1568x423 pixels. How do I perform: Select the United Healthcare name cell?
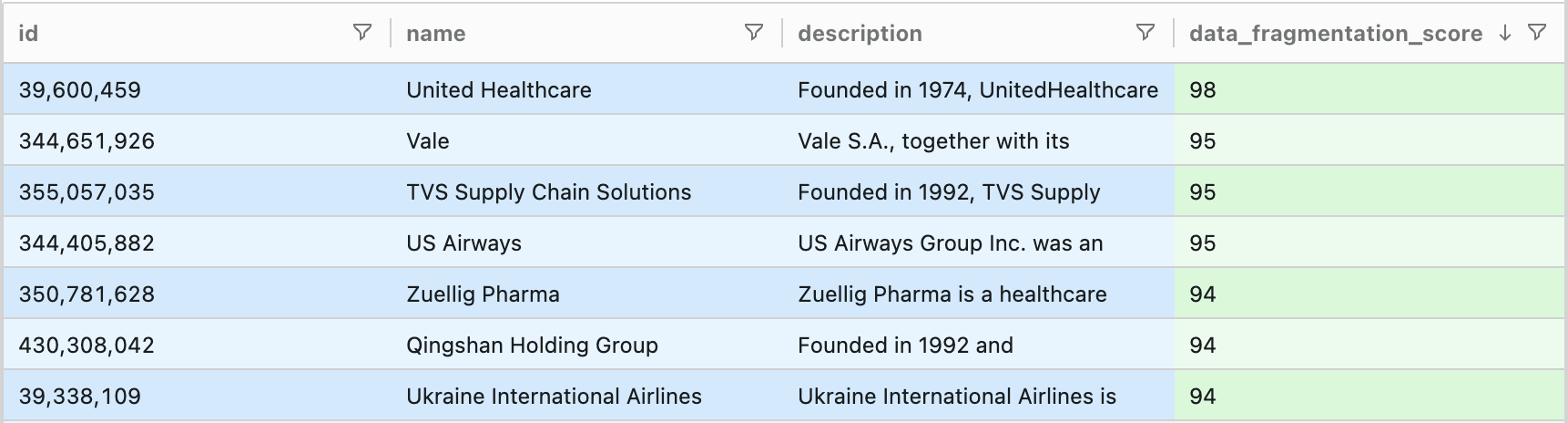click(x=499, y=90)
